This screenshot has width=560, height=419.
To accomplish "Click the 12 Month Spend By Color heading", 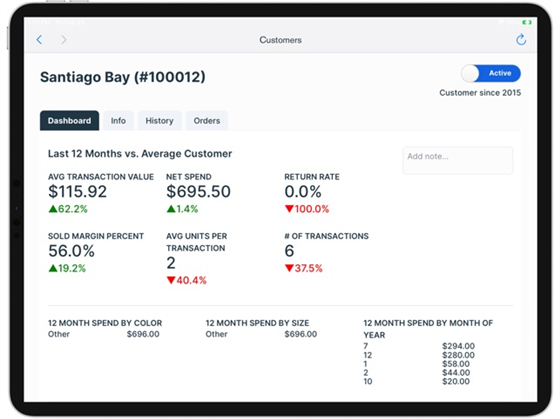I will tap(105, 323).
